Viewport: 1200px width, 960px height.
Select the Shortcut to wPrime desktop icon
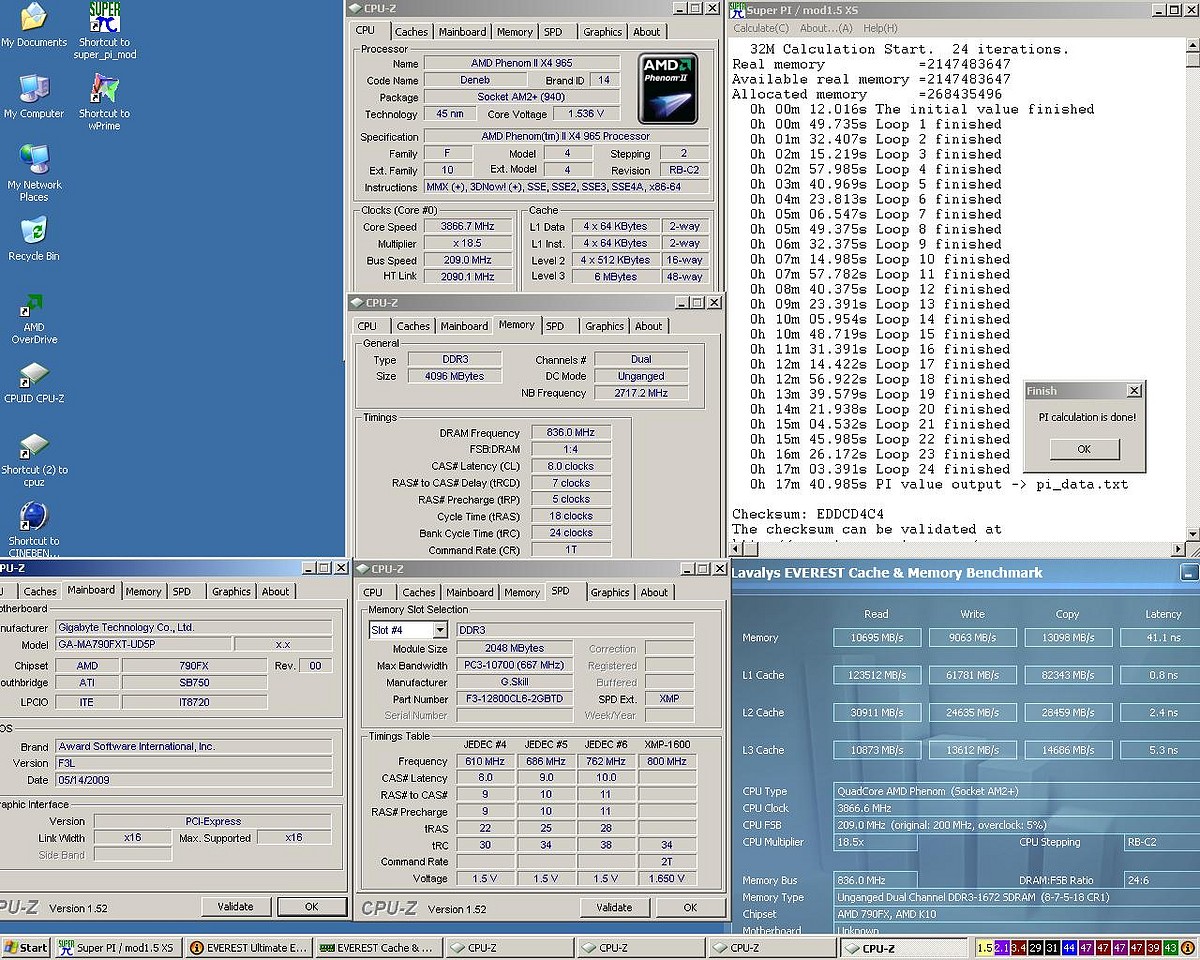point(104,102)
